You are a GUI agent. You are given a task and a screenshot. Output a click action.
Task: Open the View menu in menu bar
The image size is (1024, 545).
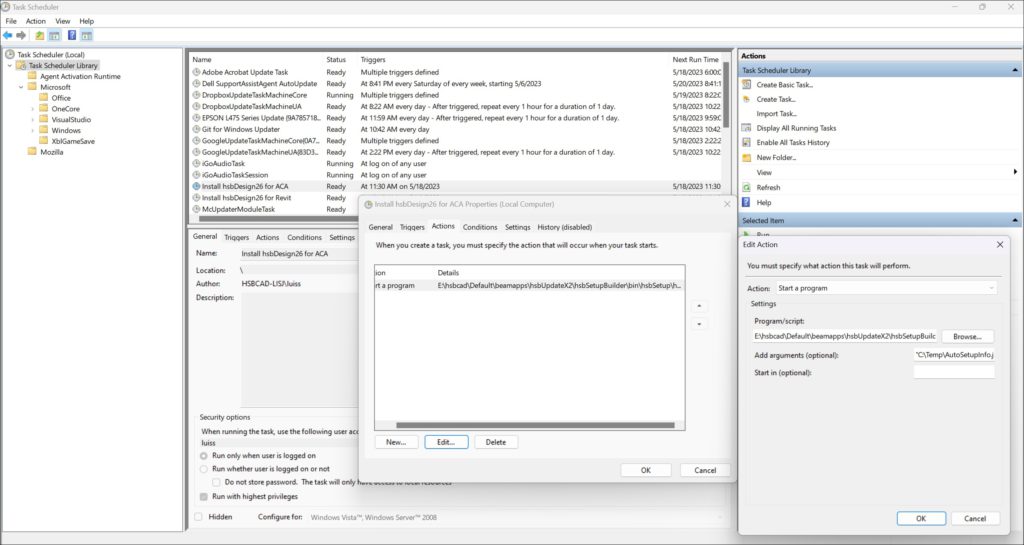coord(63,21)
